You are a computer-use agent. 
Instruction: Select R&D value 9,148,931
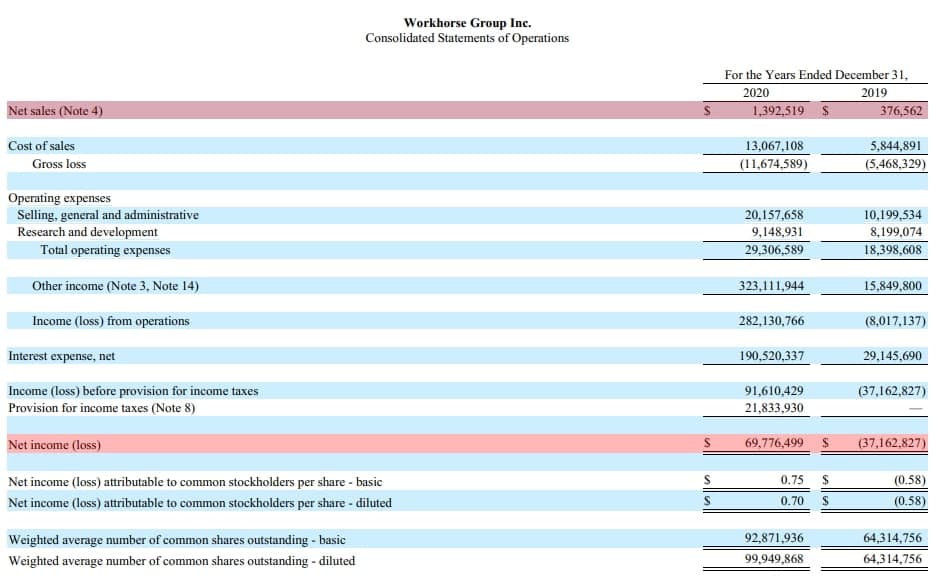777,231
